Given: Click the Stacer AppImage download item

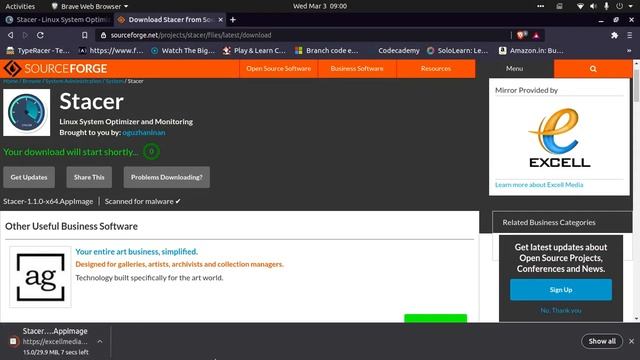Looking at the screenshot, I should pyautogui.click(x=55, y=341).
